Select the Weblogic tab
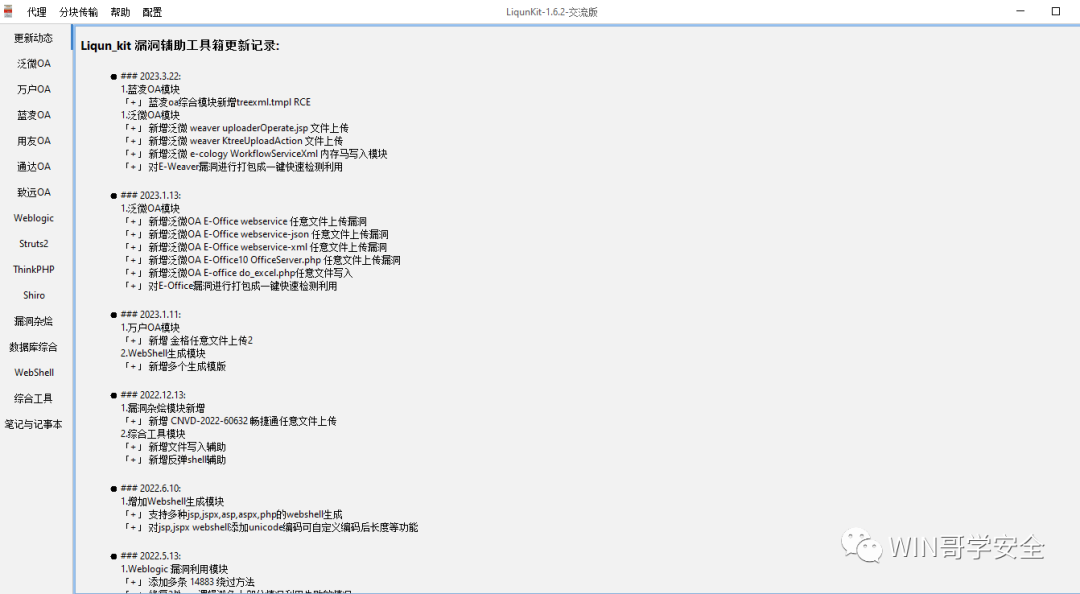This screenshot has width=1080, height=594. click(x=34, y=218)
